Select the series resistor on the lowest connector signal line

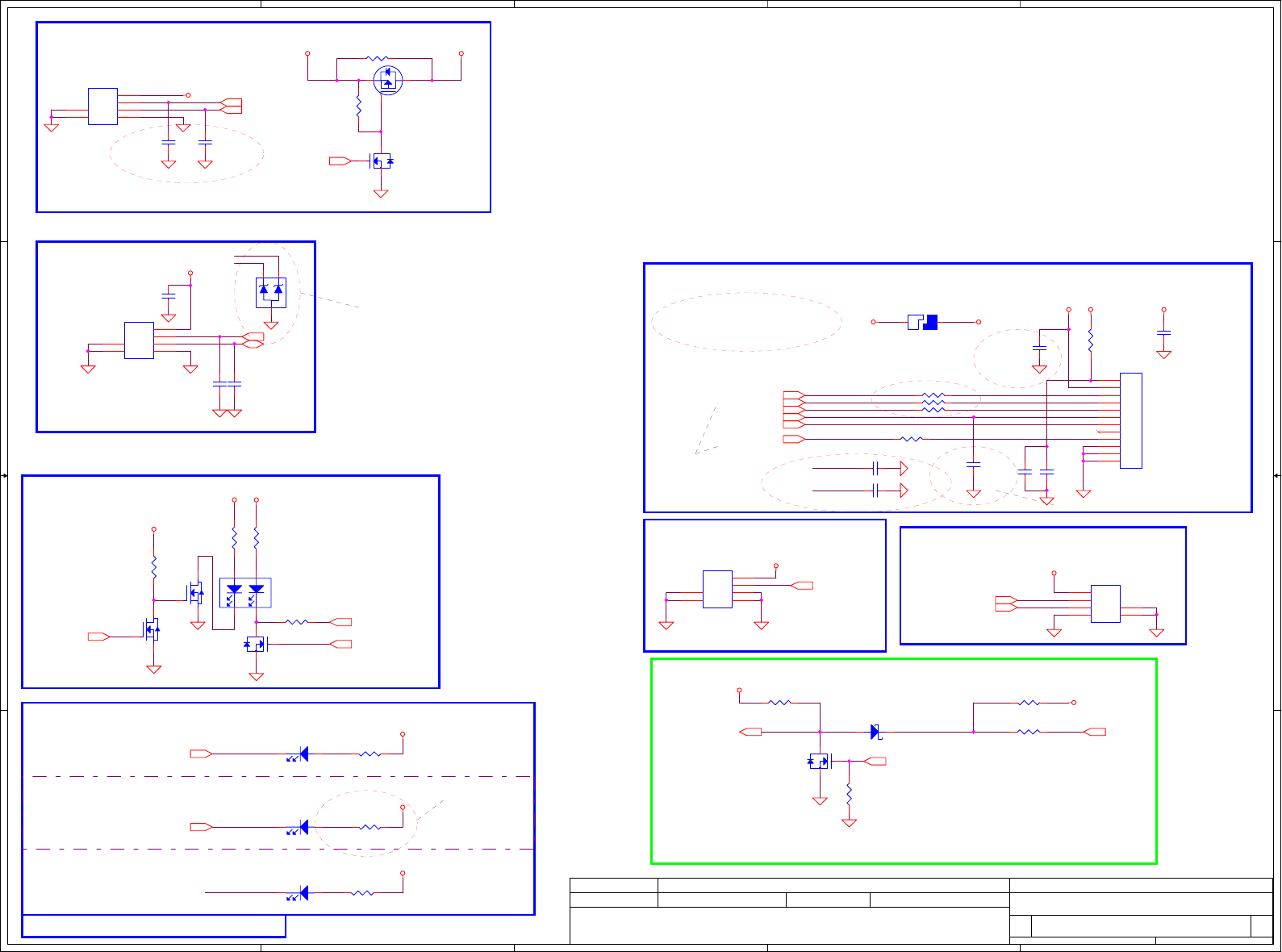click(911, 439)
